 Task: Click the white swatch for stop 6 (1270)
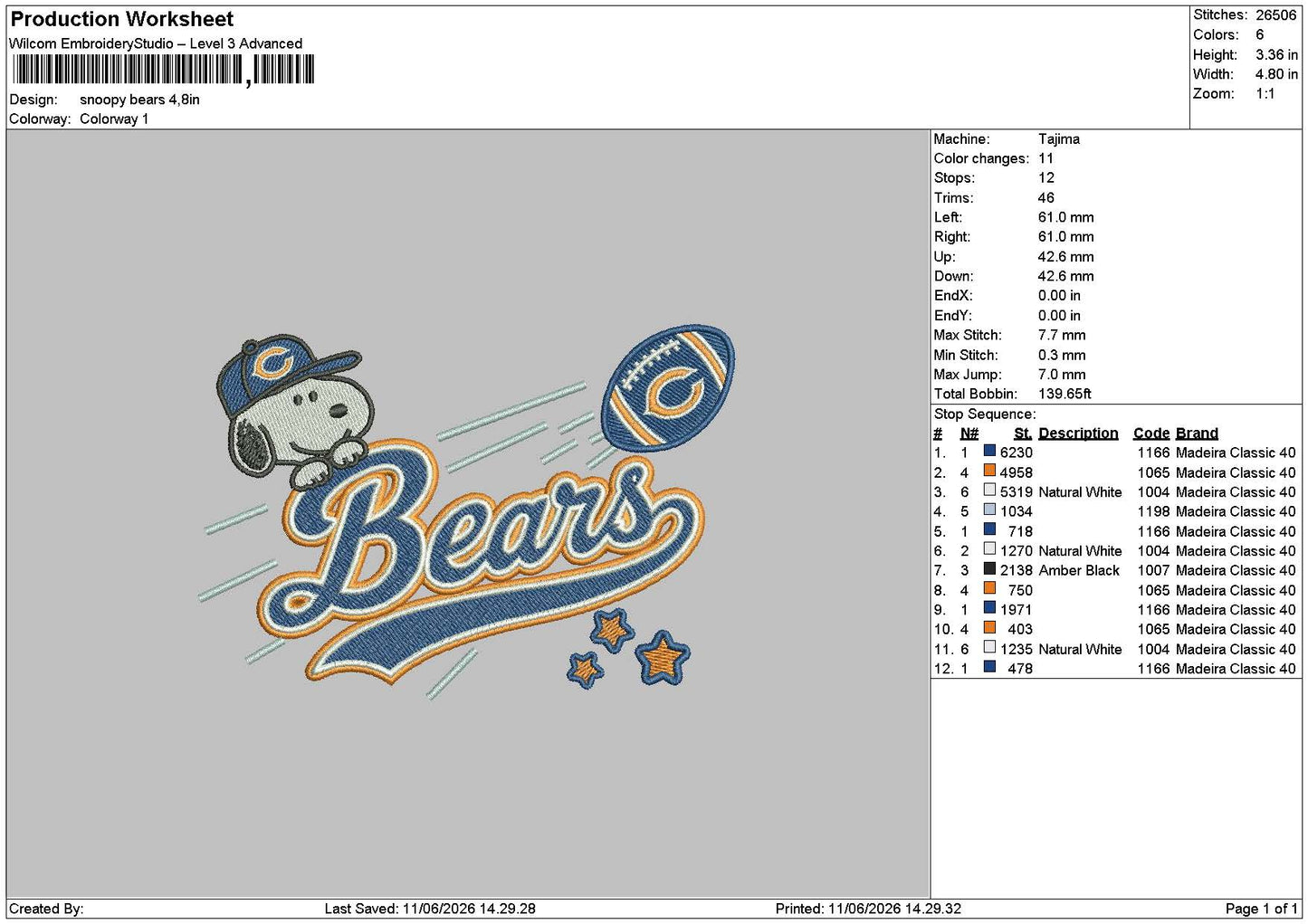click(x=989, y=549)
